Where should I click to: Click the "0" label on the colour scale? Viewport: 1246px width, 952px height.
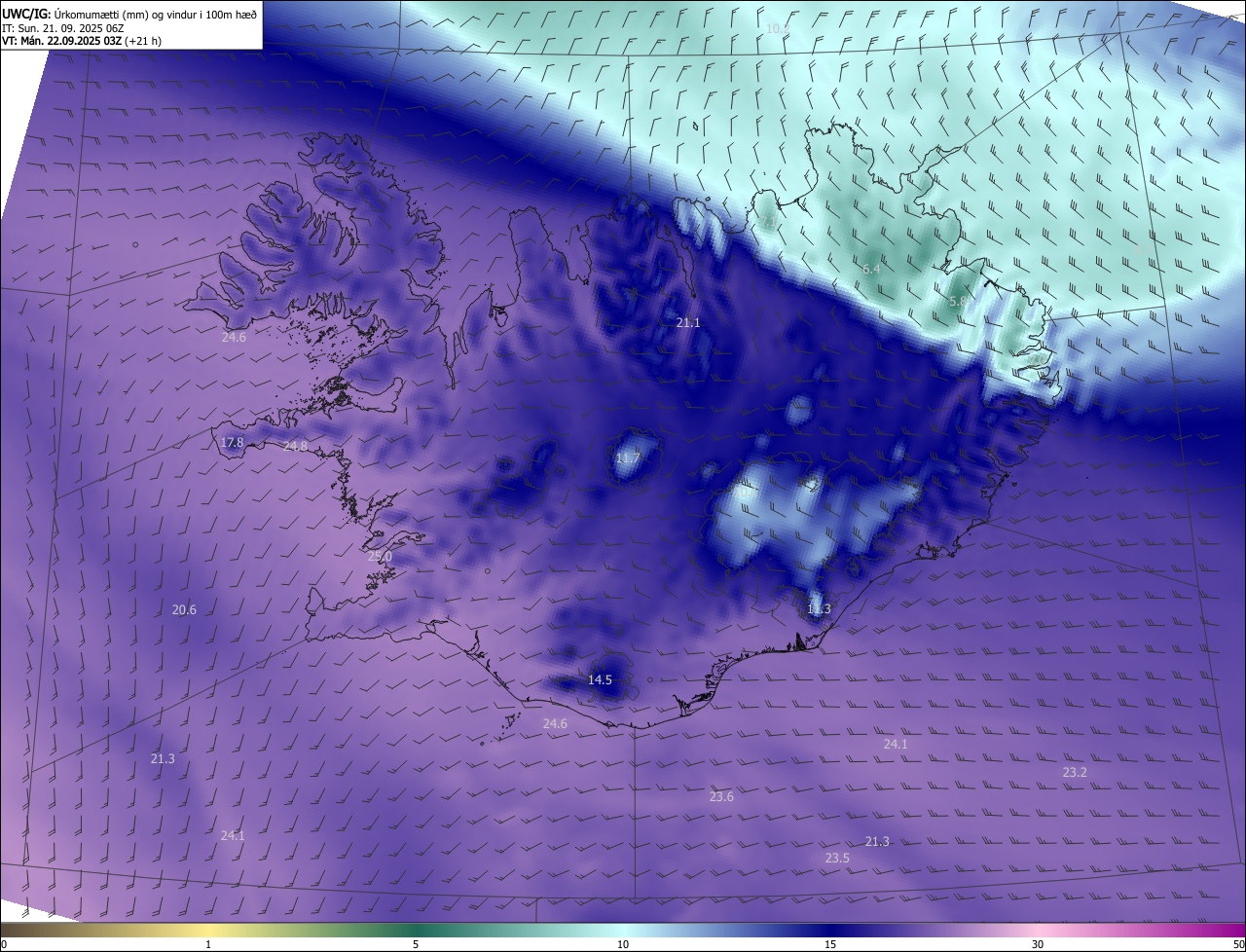point(4,944)
